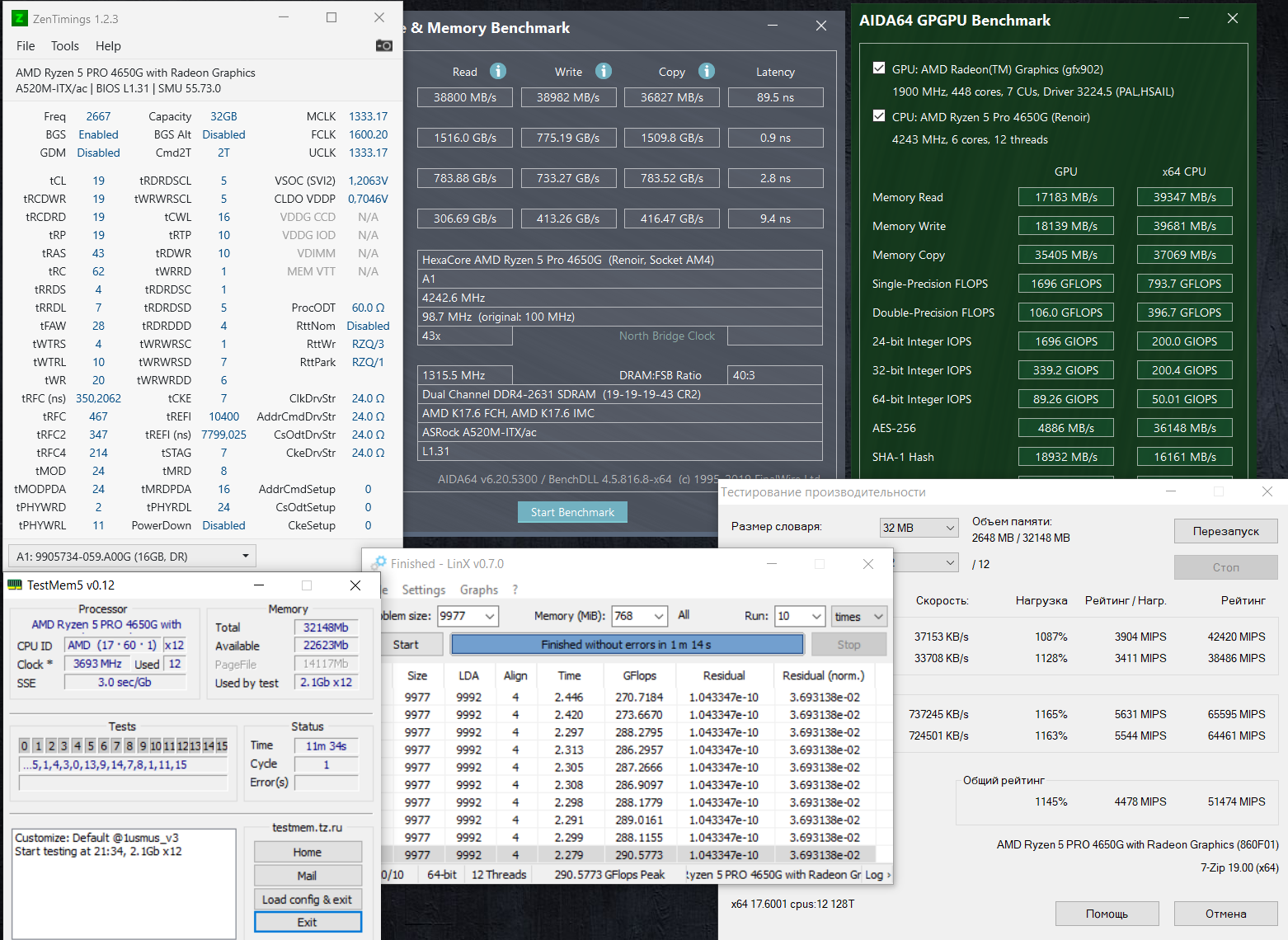Click the ZenTimings logo in its title bar
Viewport: 1288px width, 940px height.
[19, 18]
